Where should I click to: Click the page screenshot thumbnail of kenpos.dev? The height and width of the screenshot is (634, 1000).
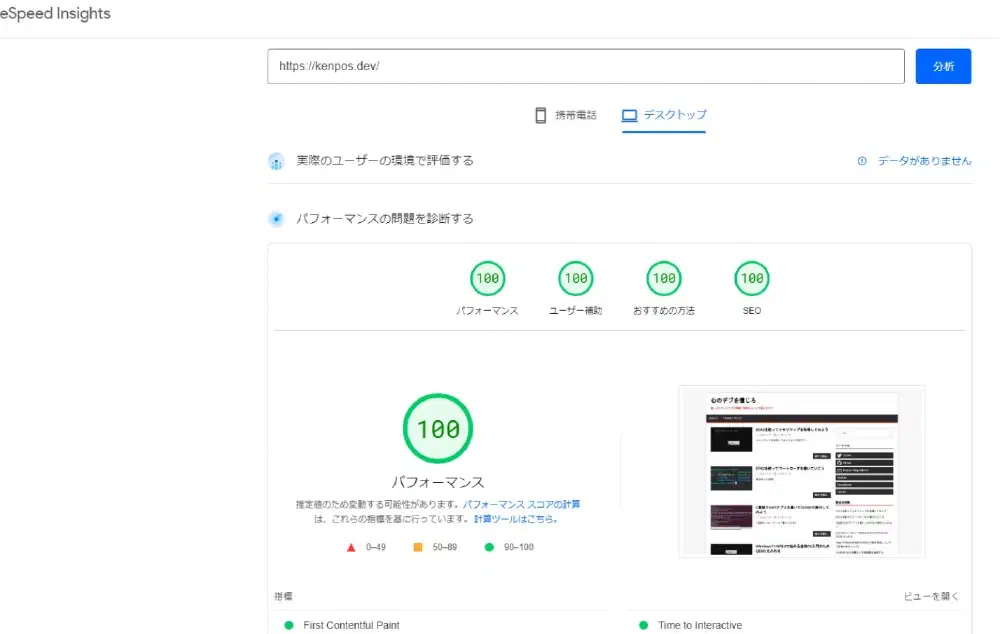coord(802,471)
